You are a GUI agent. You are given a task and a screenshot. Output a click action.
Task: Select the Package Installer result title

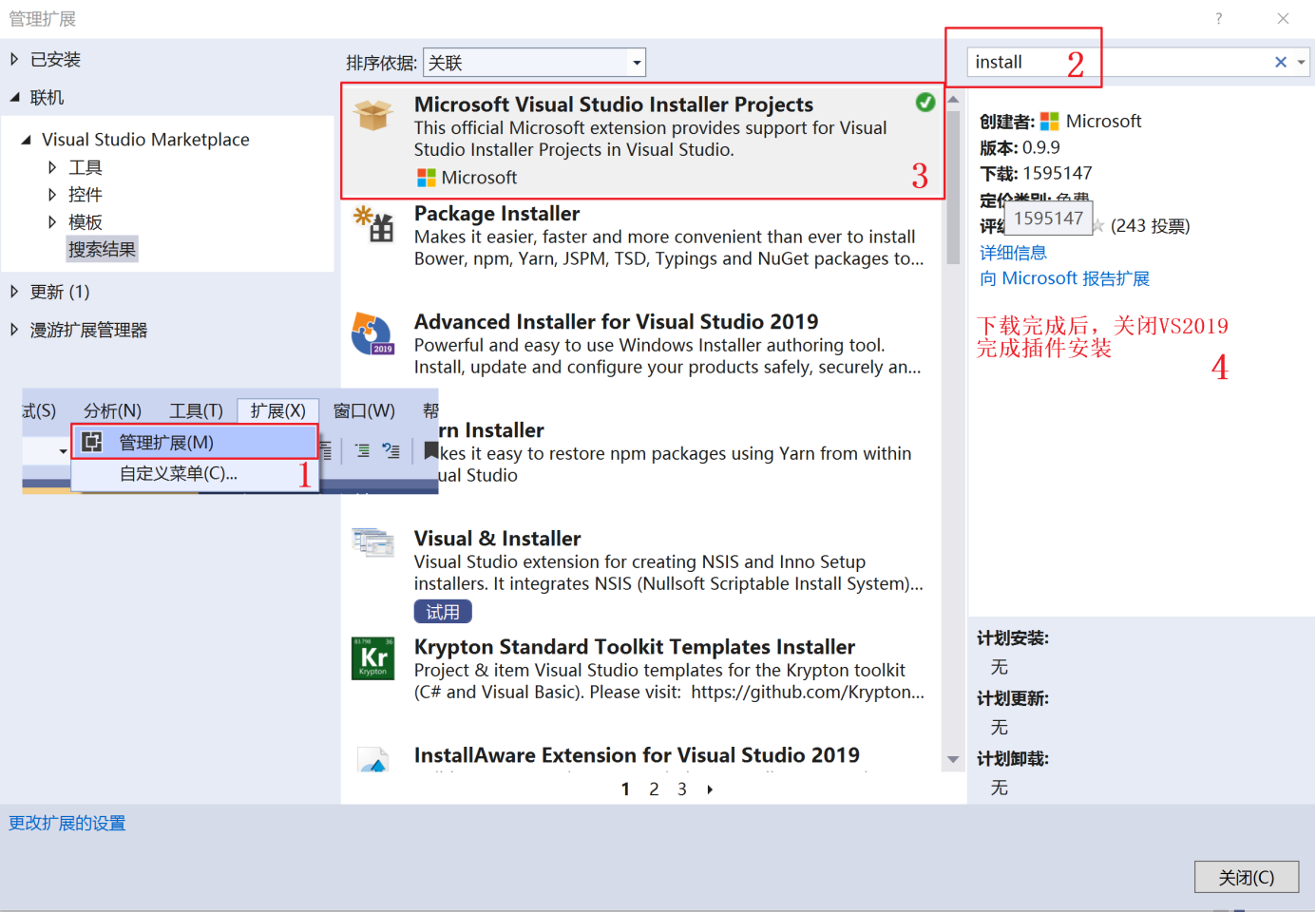click(497, 214)
